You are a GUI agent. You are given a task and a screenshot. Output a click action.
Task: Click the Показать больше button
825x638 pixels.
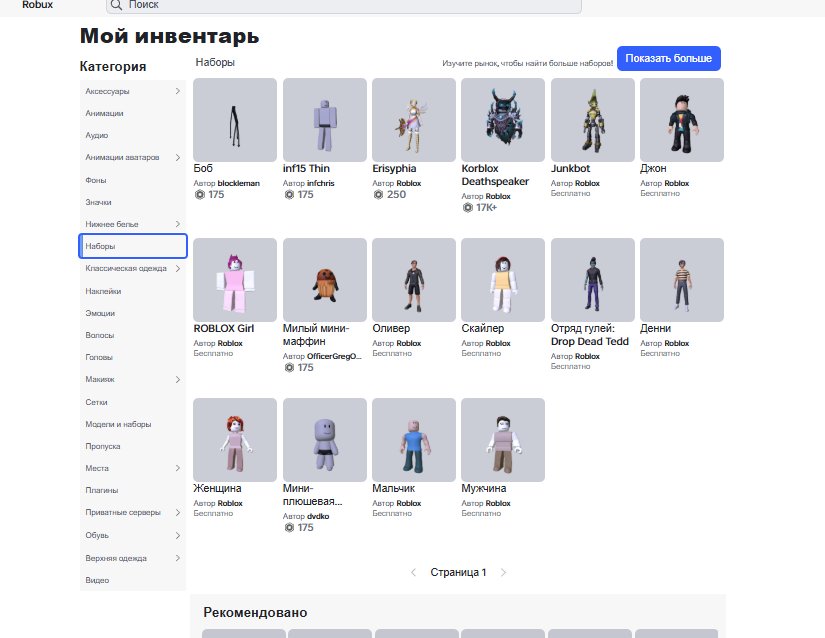point(669,58)
